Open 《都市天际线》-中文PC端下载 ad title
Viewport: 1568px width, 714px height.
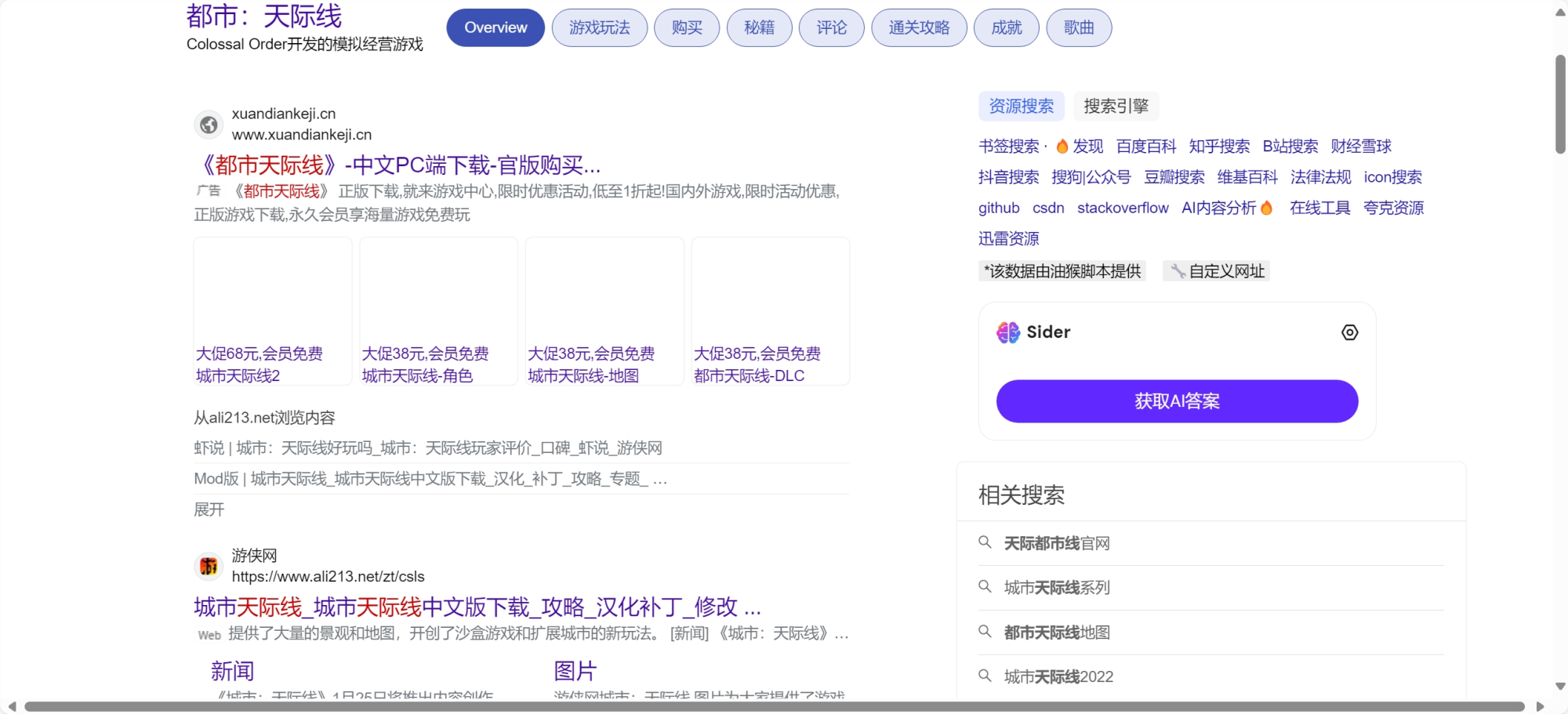(397, 165)
